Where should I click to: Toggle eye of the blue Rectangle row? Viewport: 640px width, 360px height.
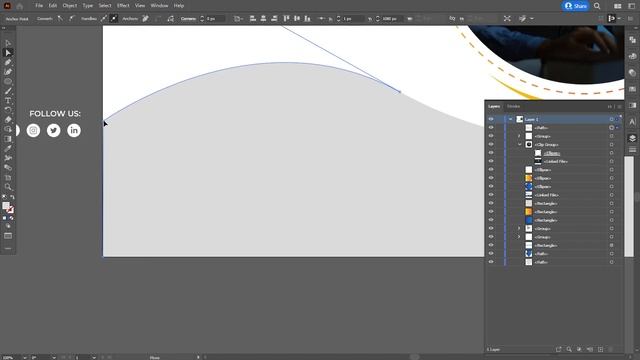491,220
